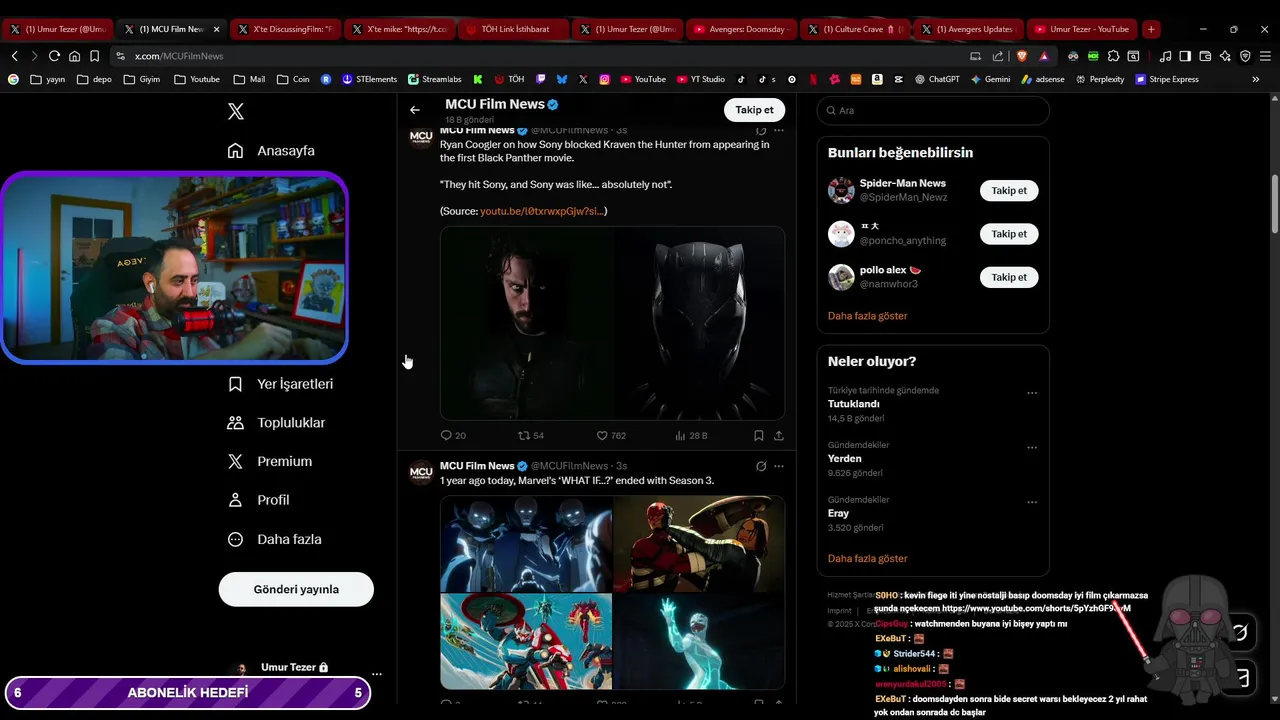This screenshot has height=720, width=1280.
Task: Click the page vertical scrollbar thumb
Action: [1274, 205]
